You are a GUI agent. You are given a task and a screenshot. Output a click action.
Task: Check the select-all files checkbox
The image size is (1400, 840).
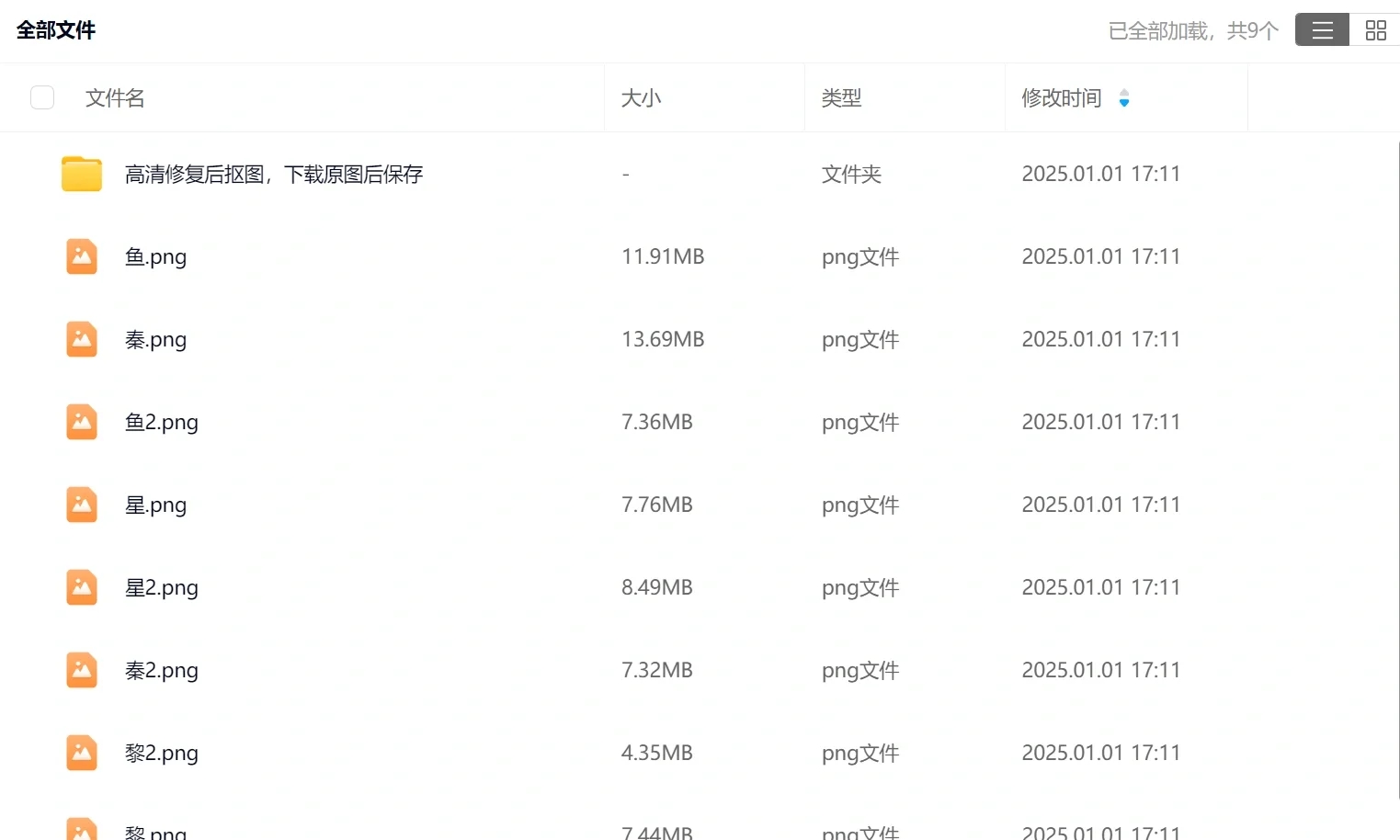pyautogui.click(x=42, y=97)
